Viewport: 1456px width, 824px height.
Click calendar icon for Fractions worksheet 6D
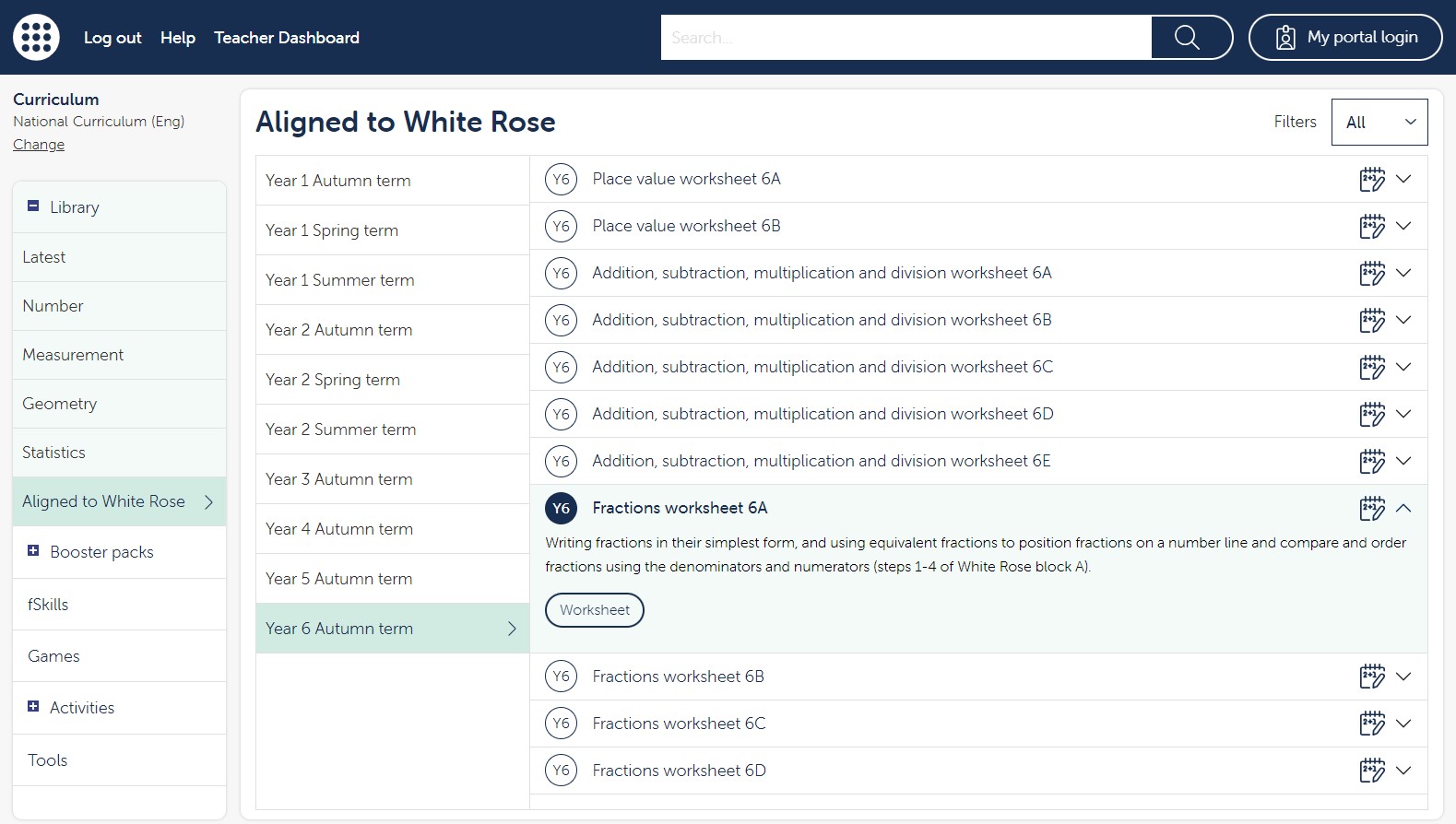[1372, 771]
